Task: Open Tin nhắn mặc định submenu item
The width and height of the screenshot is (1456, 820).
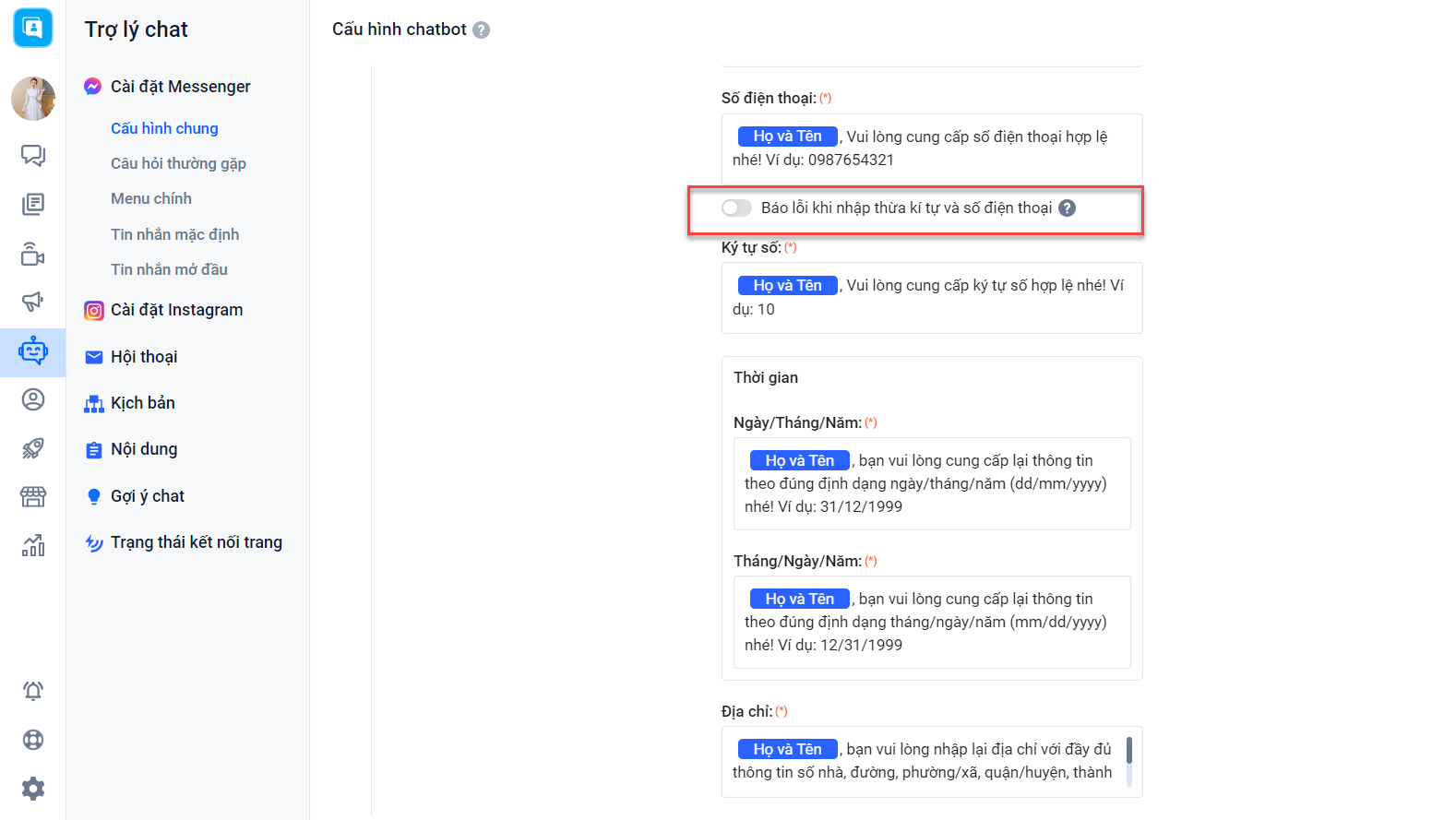Action: coord(174,234)
